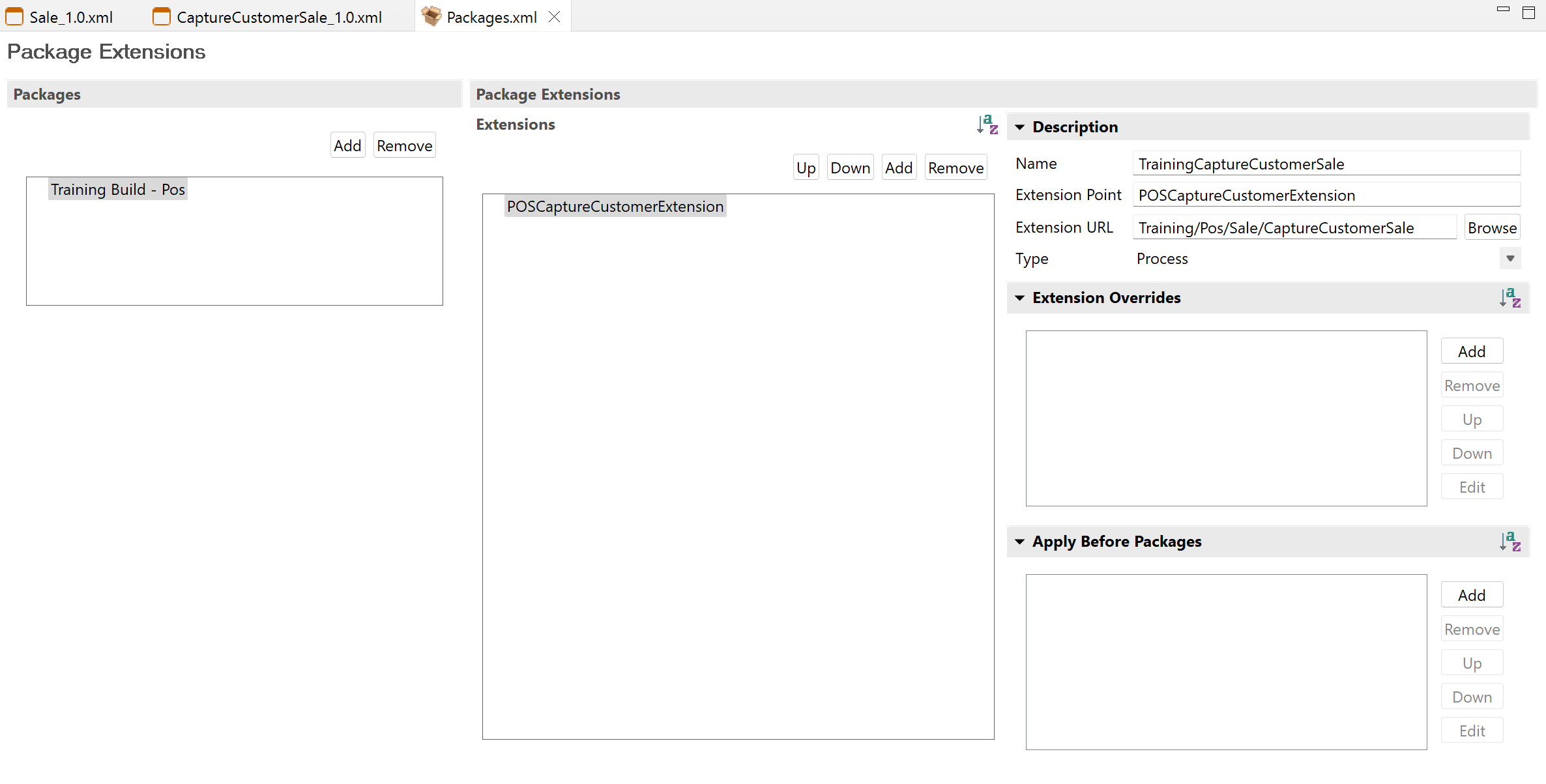Collapse the Description section
The height and width of the screenshot is (784, 1546).
[1020, 127]
